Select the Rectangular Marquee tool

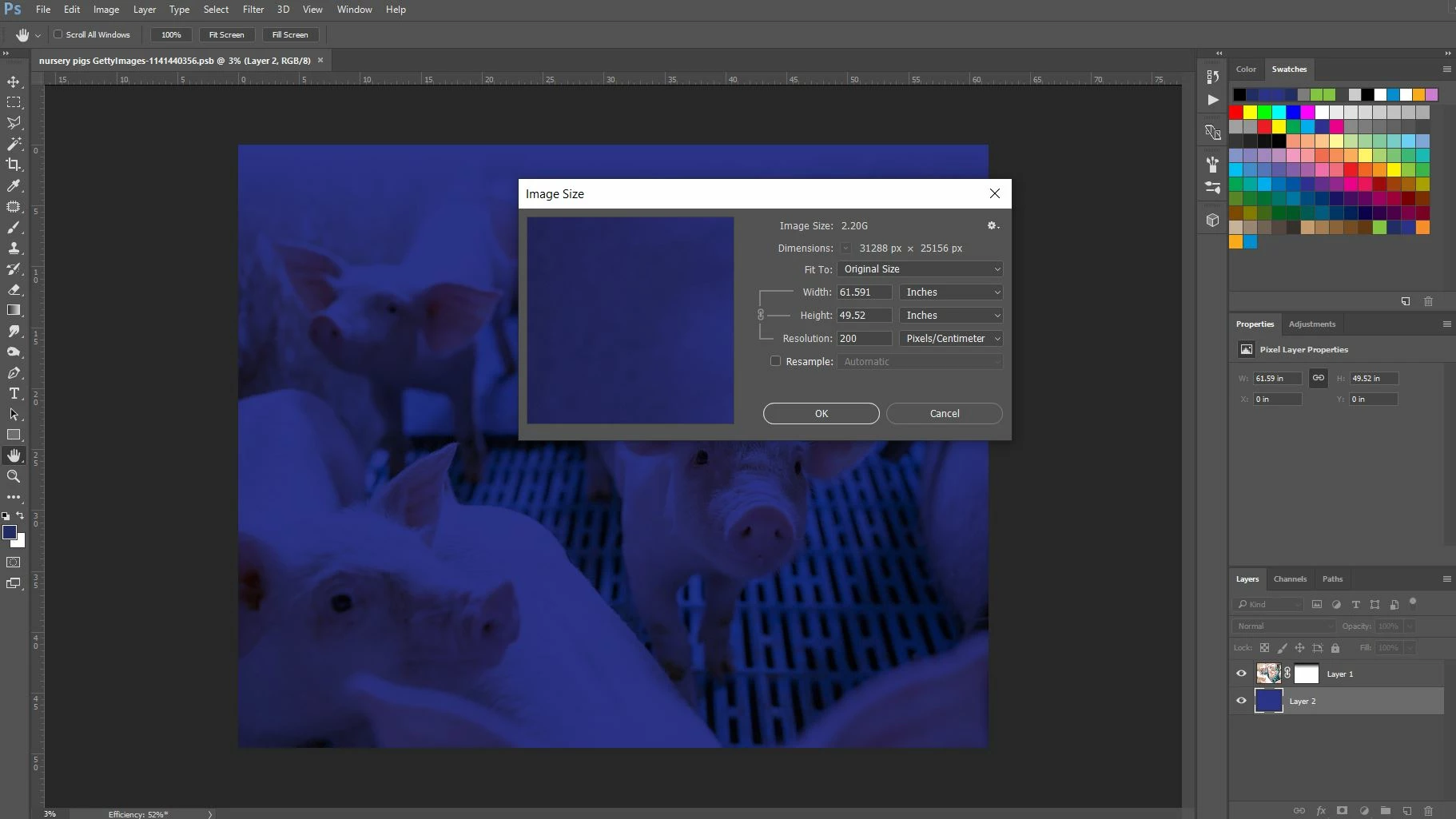(x=14, y=102)
